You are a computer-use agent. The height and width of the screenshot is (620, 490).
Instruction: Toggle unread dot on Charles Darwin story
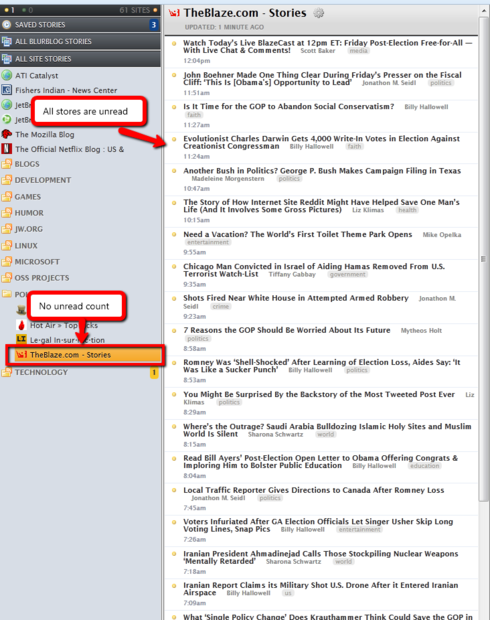tap(174, 139)
